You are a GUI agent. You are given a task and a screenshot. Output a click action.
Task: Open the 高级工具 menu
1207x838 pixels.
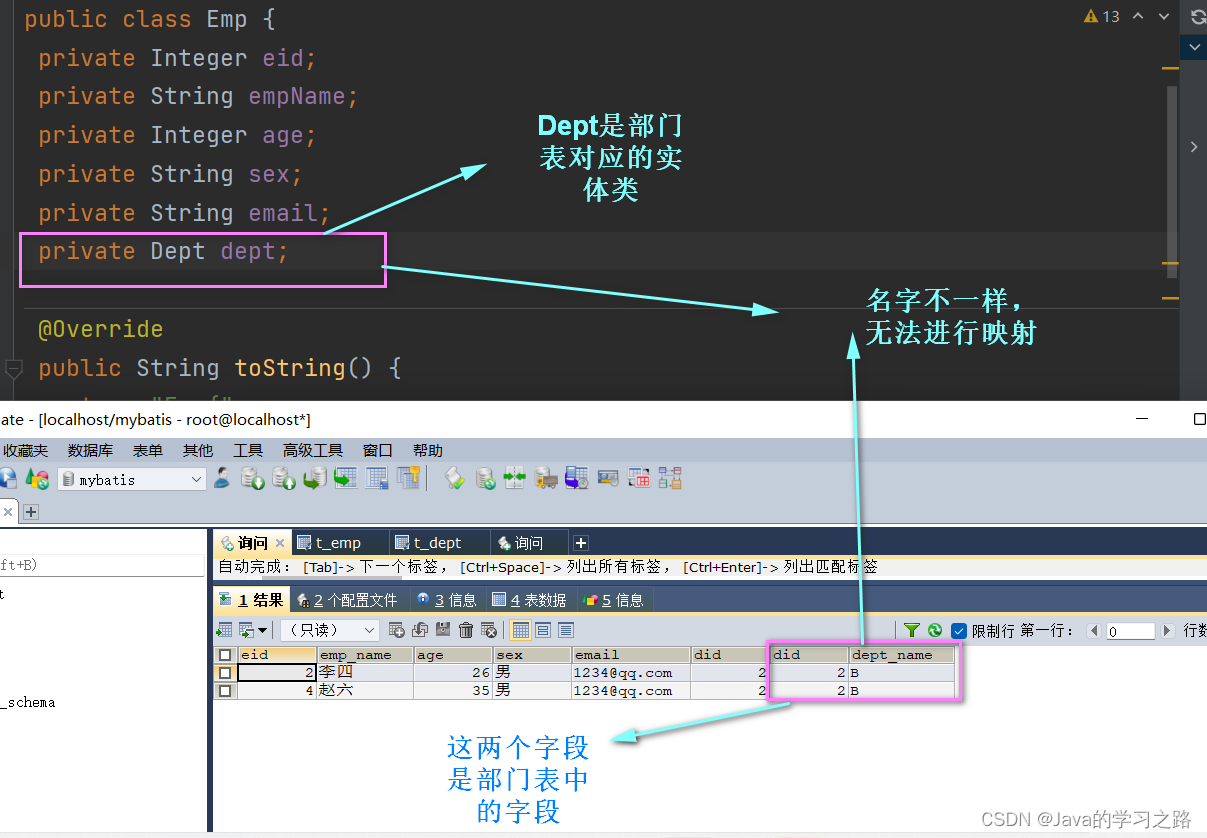pos(312,450)
